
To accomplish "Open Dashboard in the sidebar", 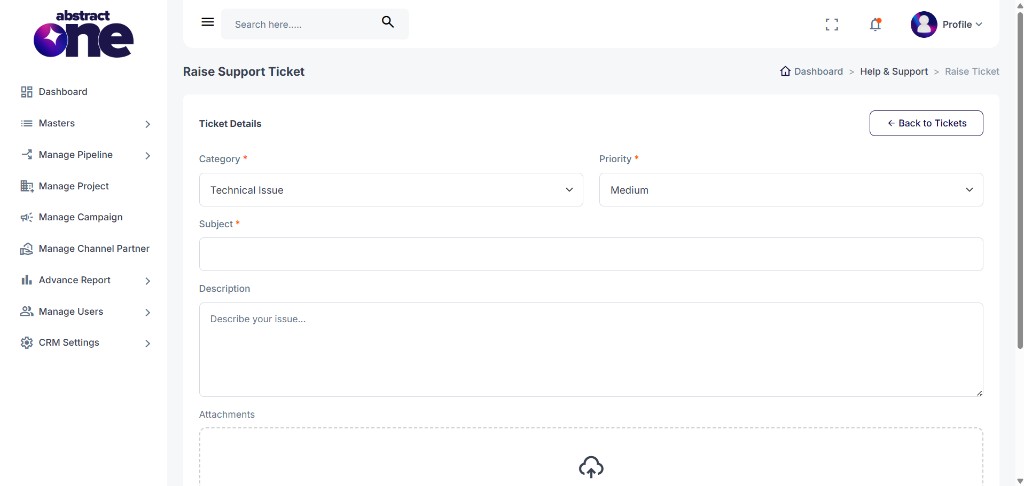I will click(63, 92).
